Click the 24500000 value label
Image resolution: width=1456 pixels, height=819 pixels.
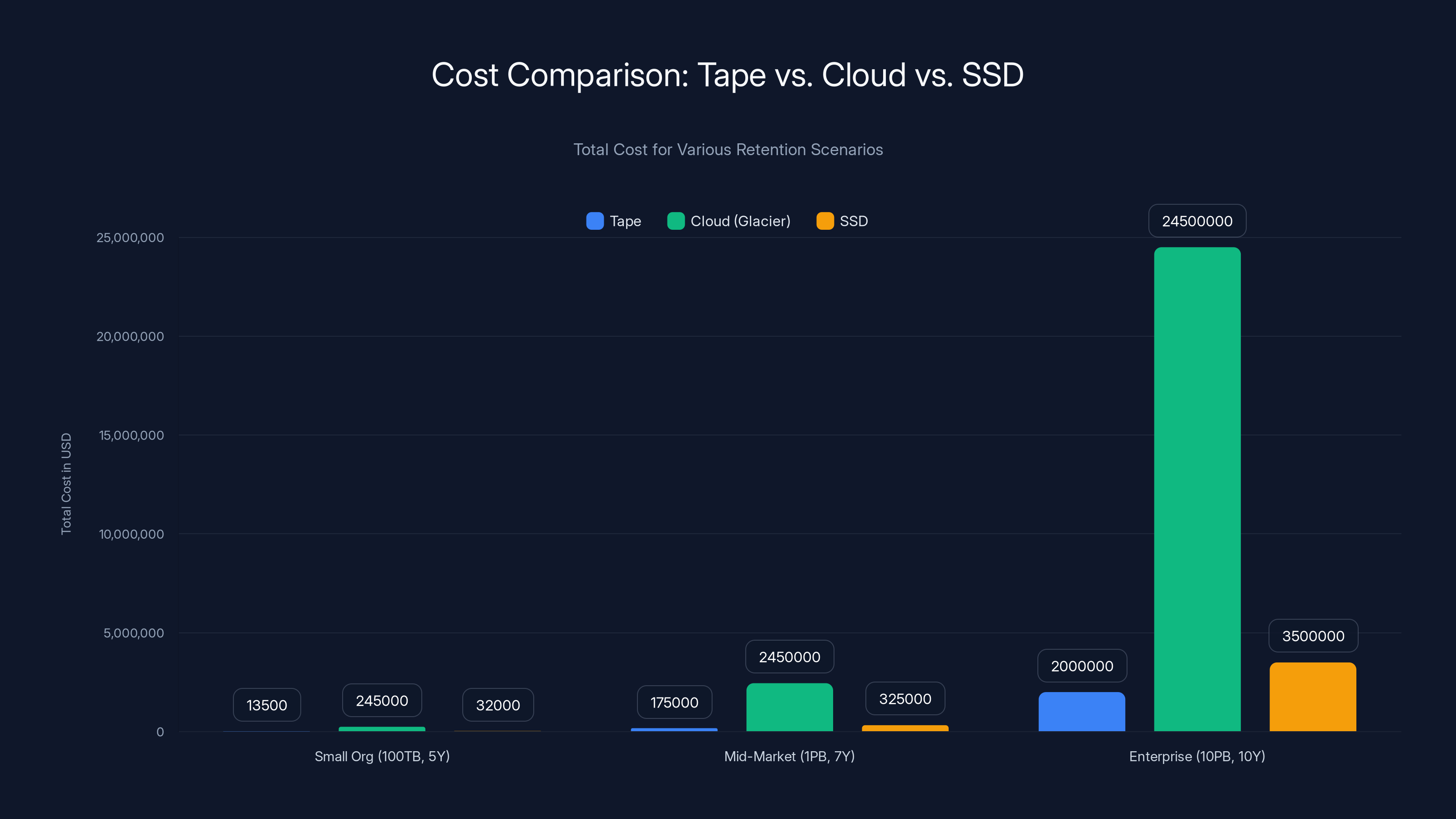(1197, 221)
